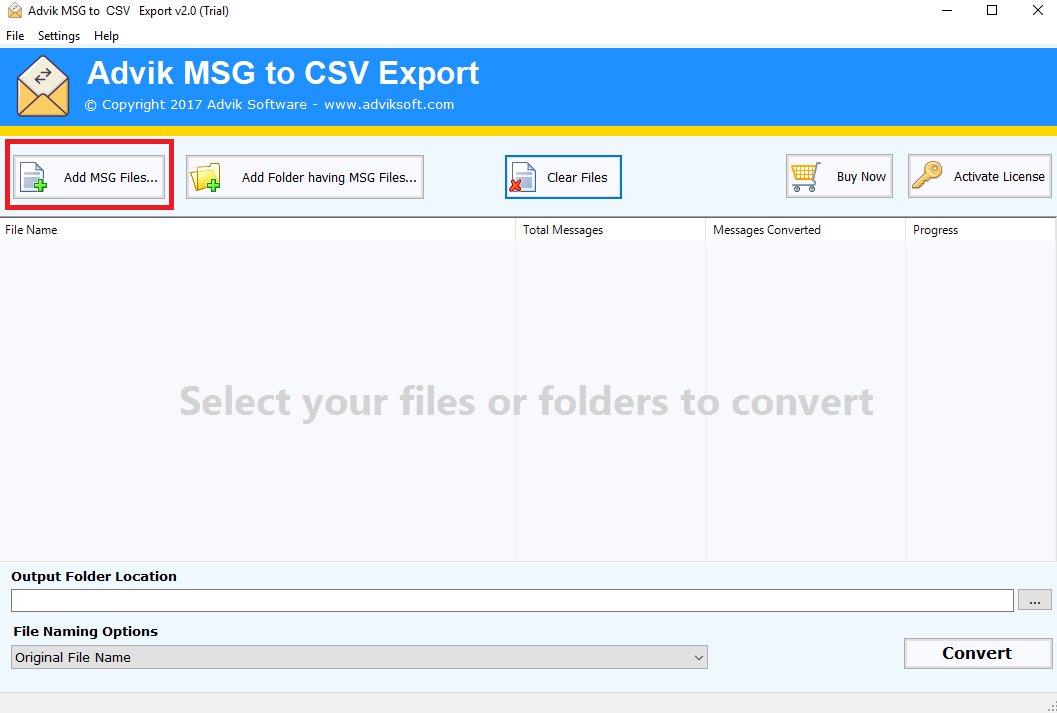Click the Messages Converted column header

(806, 230)
